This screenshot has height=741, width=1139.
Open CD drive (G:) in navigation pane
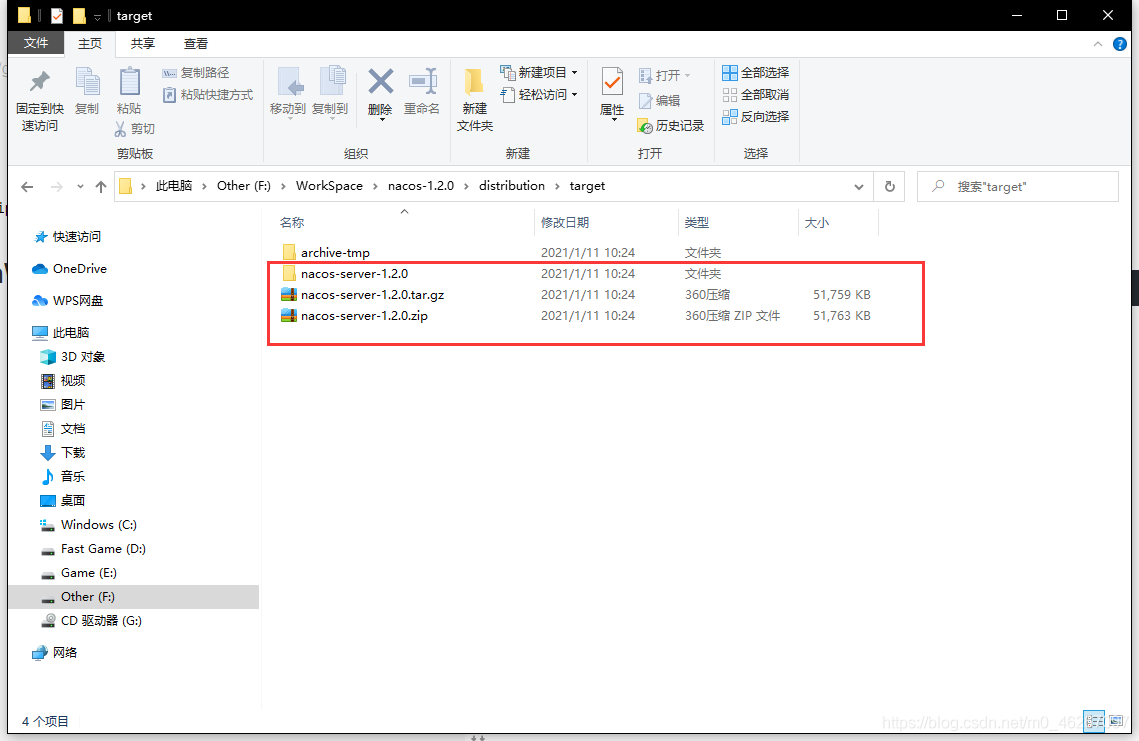pos(91,620)
